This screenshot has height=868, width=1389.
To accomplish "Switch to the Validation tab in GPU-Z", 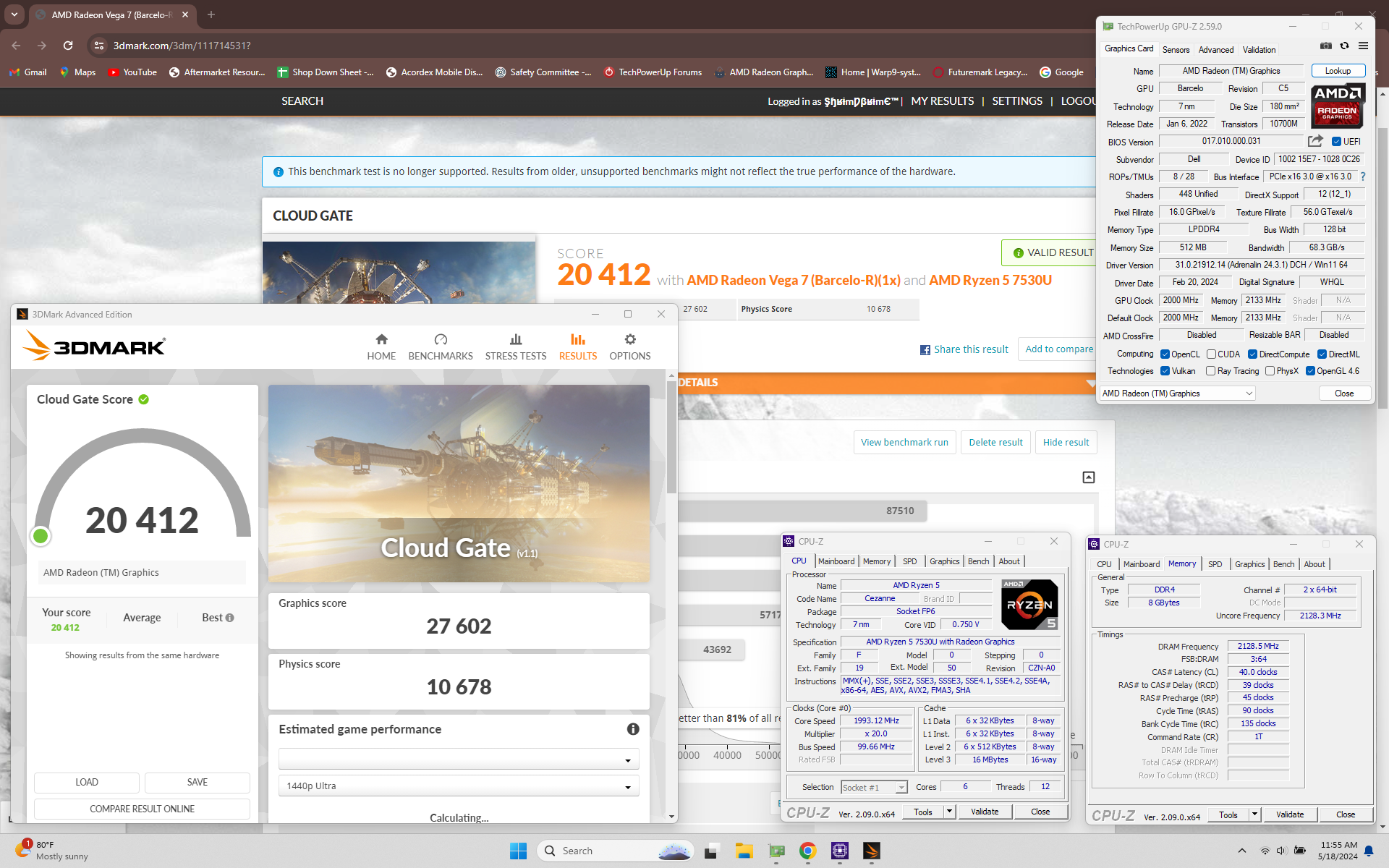I will coord(1260,50).
